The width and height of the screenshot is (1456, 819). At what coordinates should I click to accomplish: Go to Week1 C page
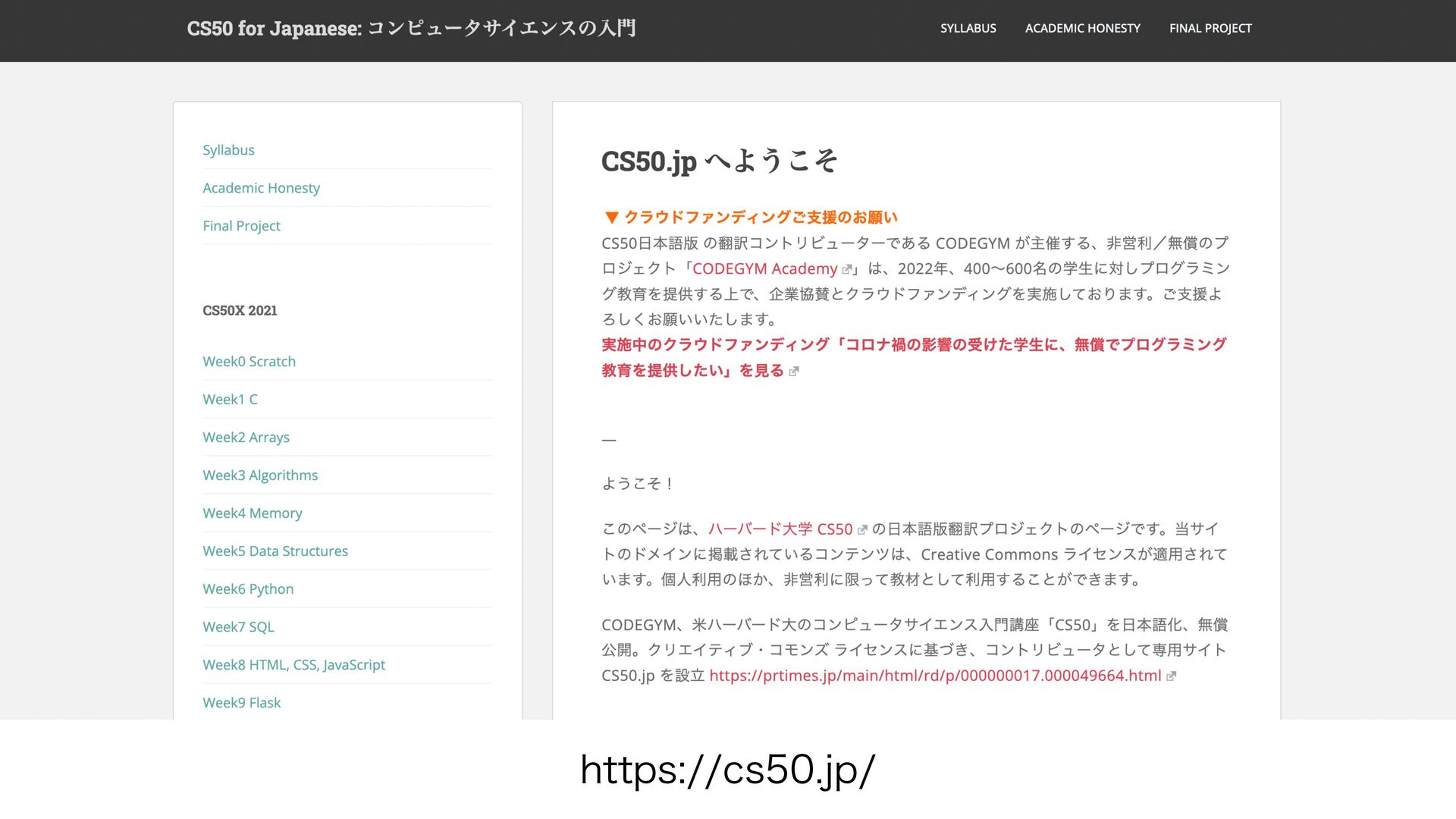click(x=230, y=400)
